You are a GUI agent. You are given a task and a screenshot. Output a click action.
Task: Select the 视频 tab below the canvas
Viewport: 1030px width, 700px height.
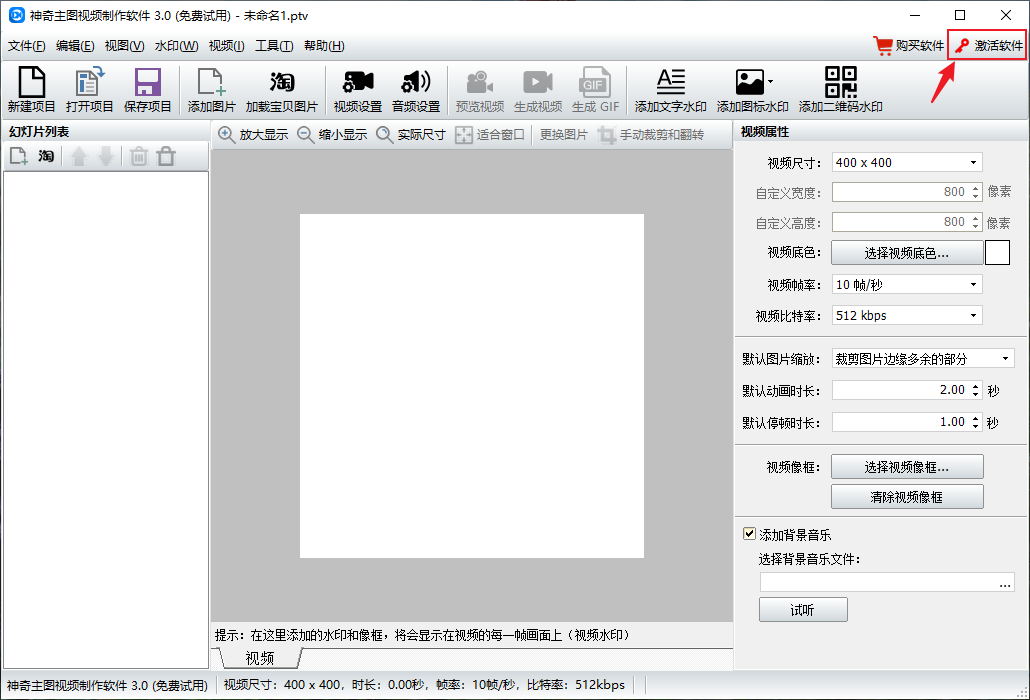(x=259, y=658)
